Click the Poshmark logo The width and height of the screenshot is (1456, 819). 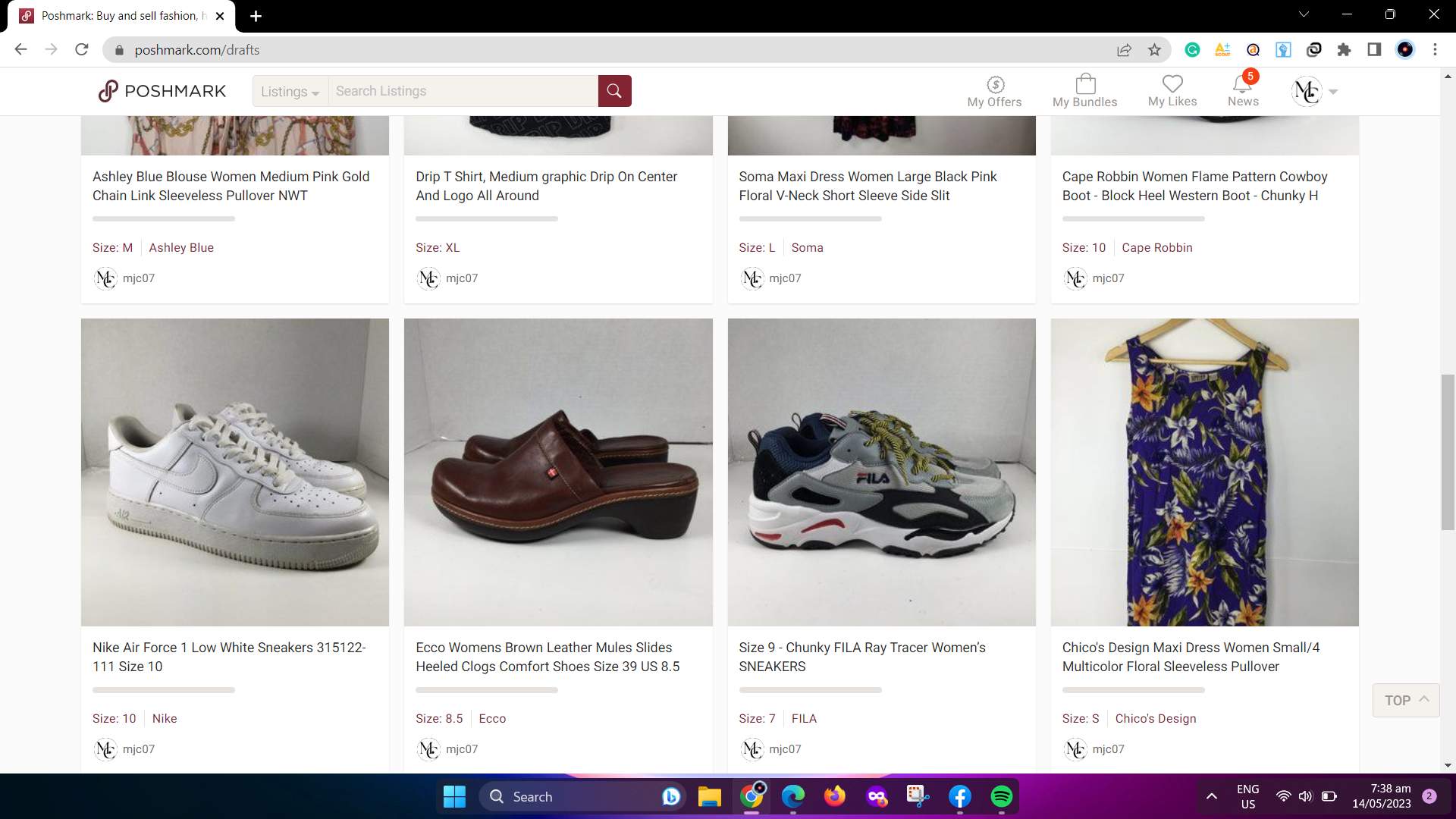click(162, 91)
